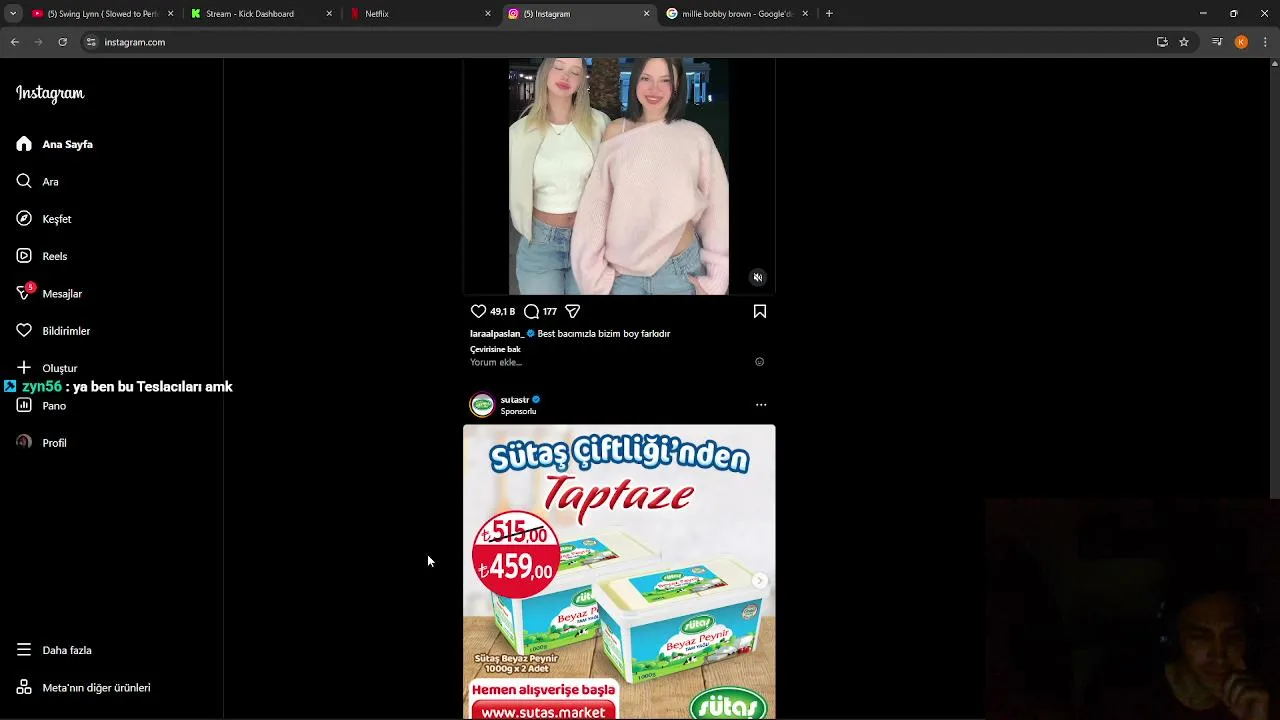Viewport: 1280px width, 720px height.
Task: Open the Sütaş sponsored ad image
Action: pyautogui.click(x=619, y=572)
